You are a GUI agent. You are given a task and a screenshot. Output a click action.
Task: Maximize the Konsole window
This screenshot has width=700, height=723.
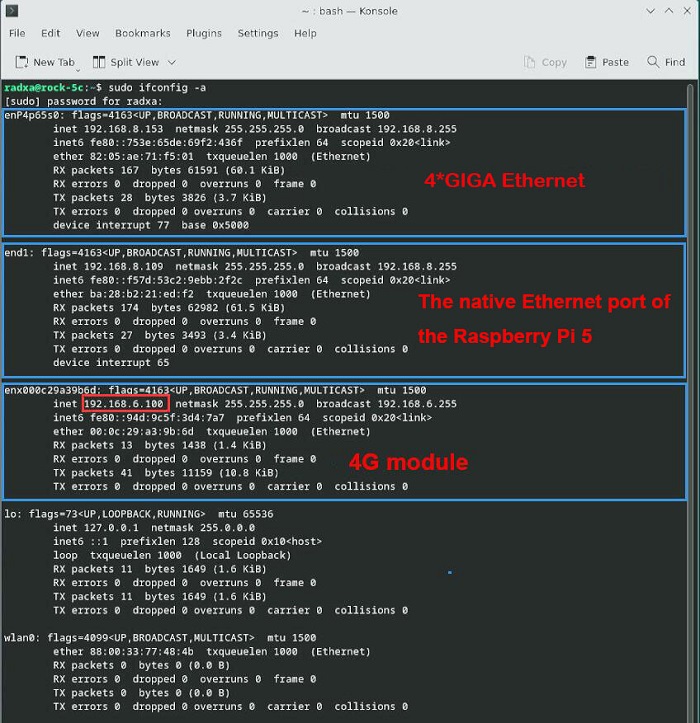pyautogui.click(x=669, y=11)
